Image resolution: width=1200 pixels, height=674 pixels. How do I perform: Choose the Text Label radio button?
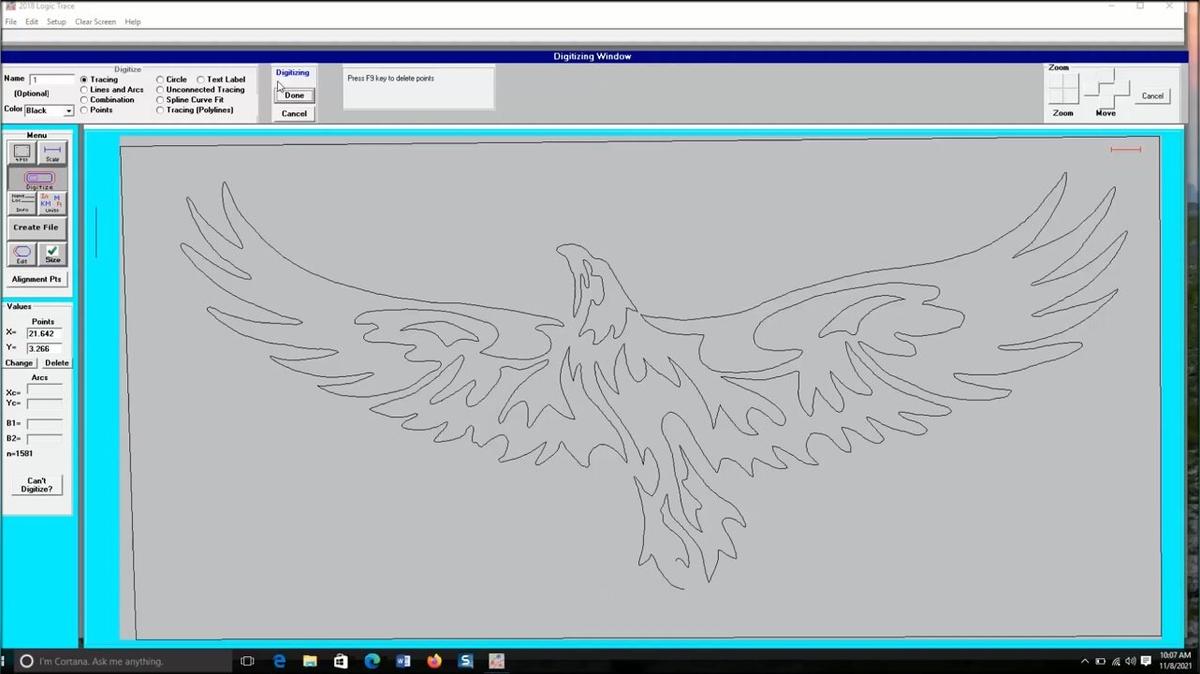click(201, 80)
